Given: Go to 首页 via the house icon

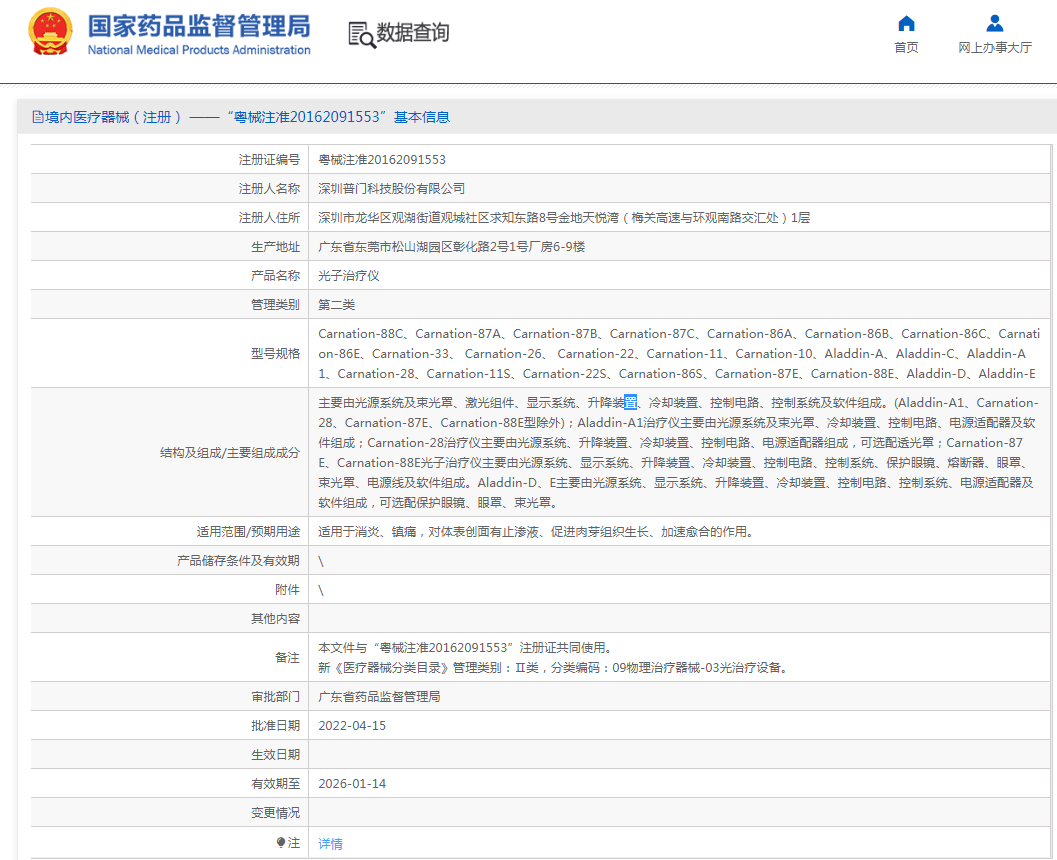Looking at the screenshot, I should click(x=906, y=23).
